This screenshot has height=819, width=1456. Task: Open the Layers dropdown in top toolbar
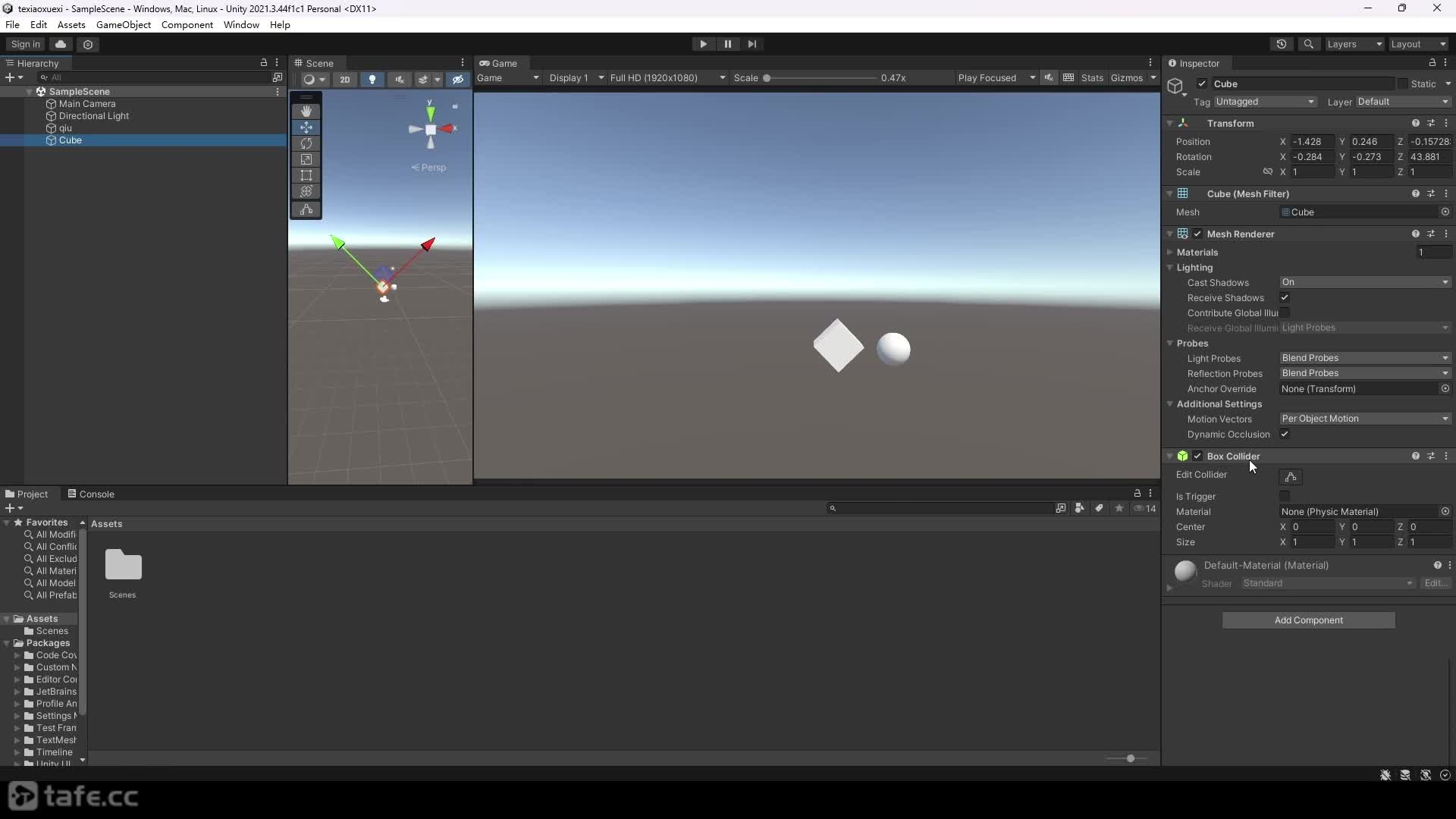pyautogui.click(x=1354, y=44)
